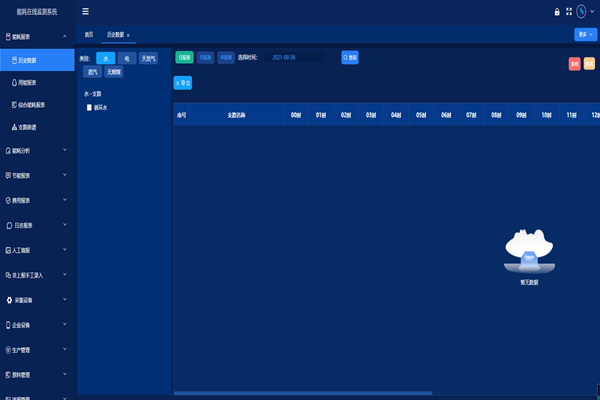Click the 导出 export button
600x400 pixels.
pyautogui.click(x=183, y=83)
